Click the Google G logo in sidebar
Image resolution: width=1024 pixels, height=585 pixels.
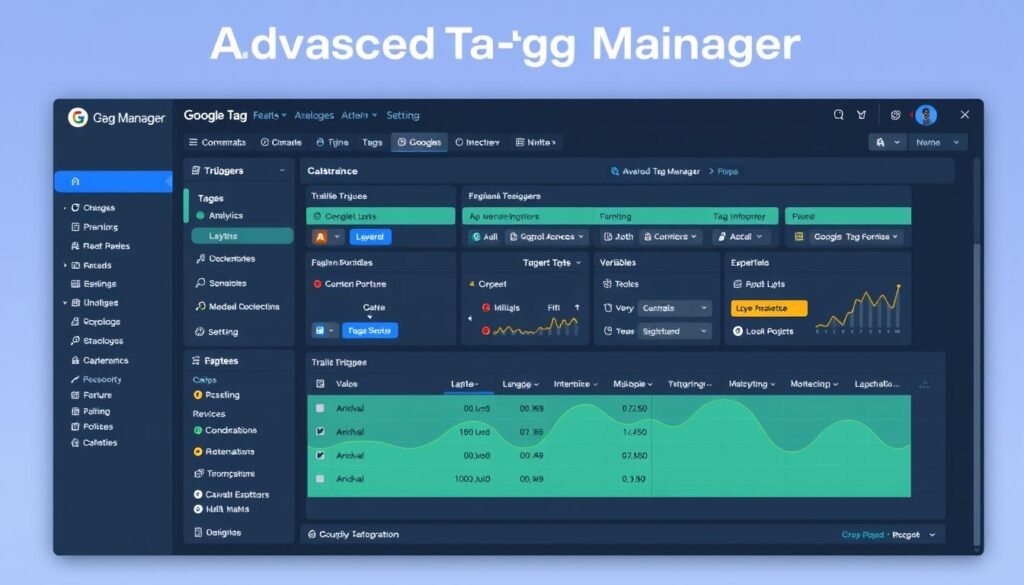pyautogui.click(x=78, y=118)
